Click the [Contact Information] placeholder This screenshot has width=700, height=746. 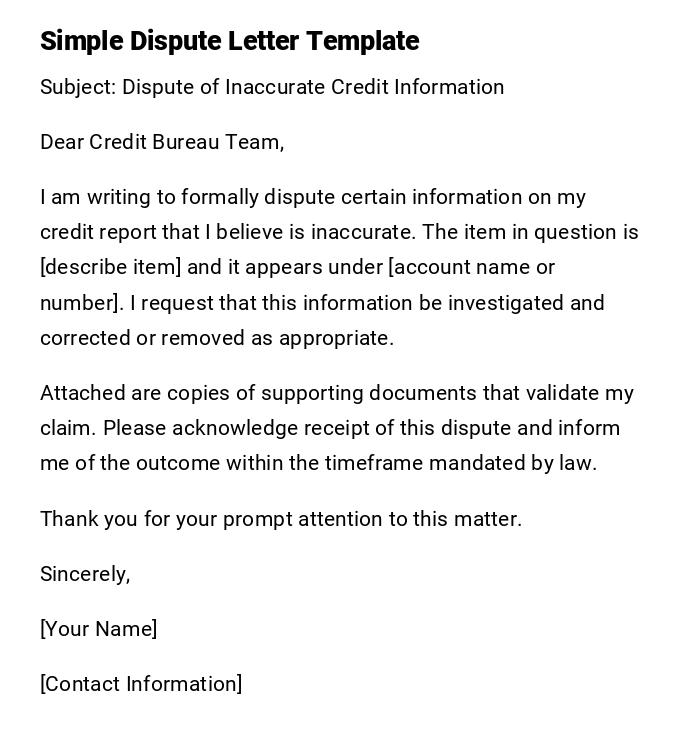coord(141,684)
